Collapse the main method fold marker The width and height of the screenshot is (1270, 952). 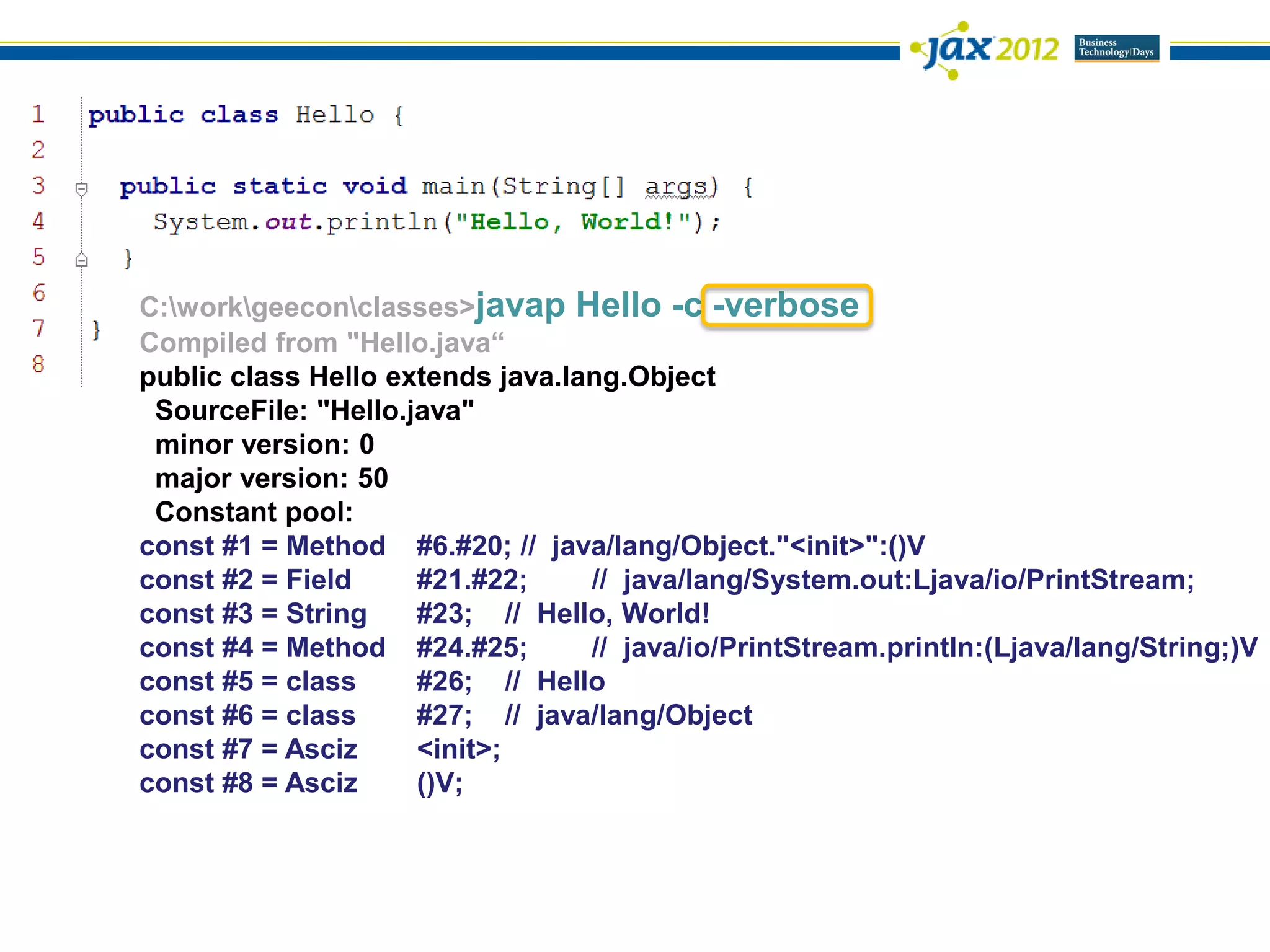point(81,188)
